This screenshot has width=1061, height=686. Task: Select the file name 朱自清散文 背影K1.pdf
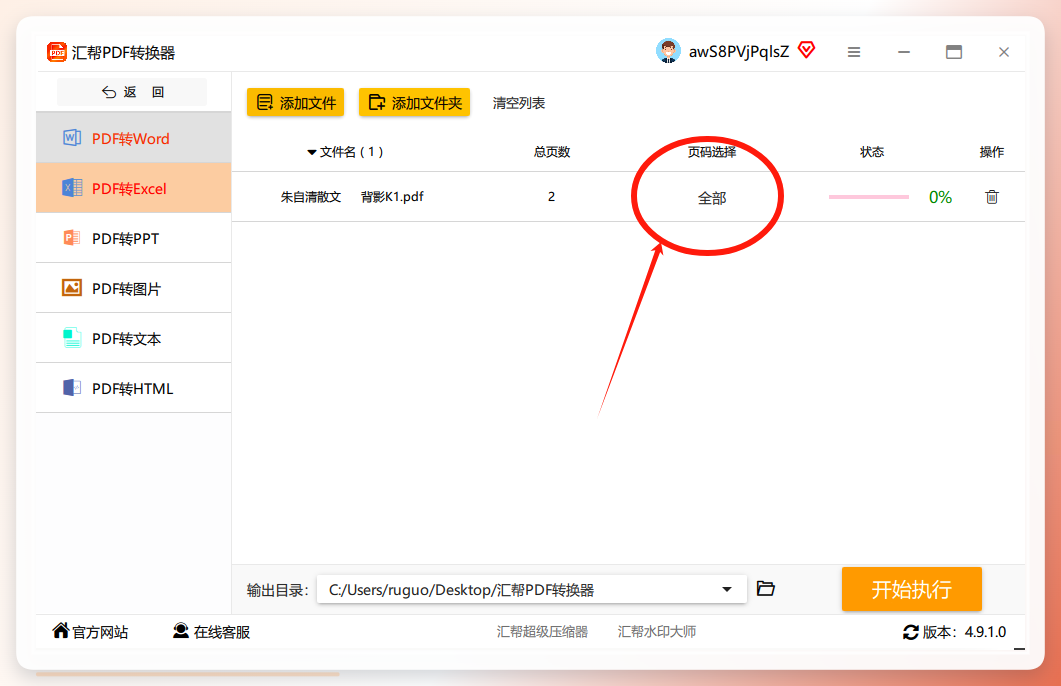coord(352,197)
